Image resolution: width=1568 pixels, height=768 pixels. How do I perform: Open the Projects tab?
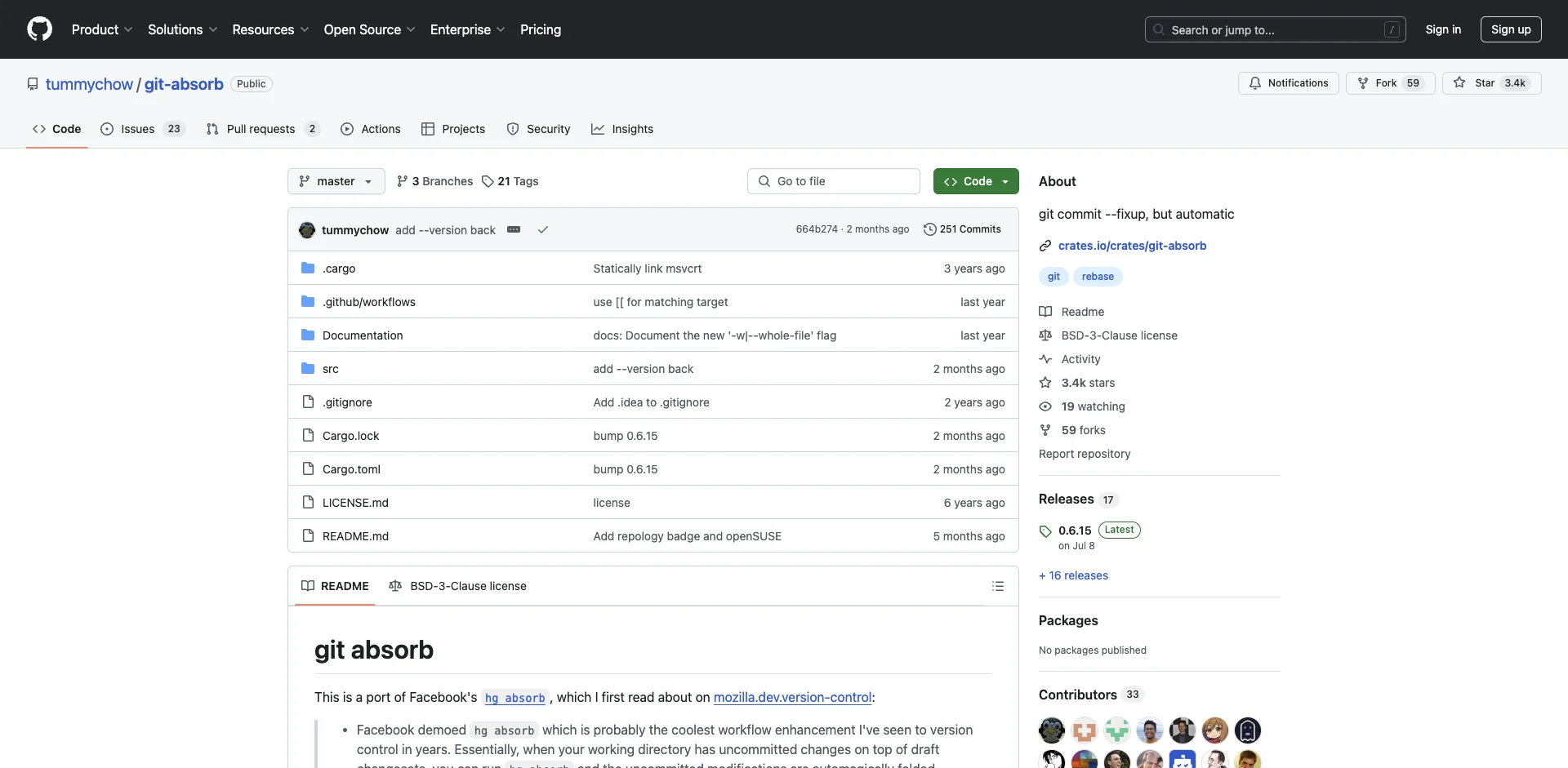(x=453, y=129)
